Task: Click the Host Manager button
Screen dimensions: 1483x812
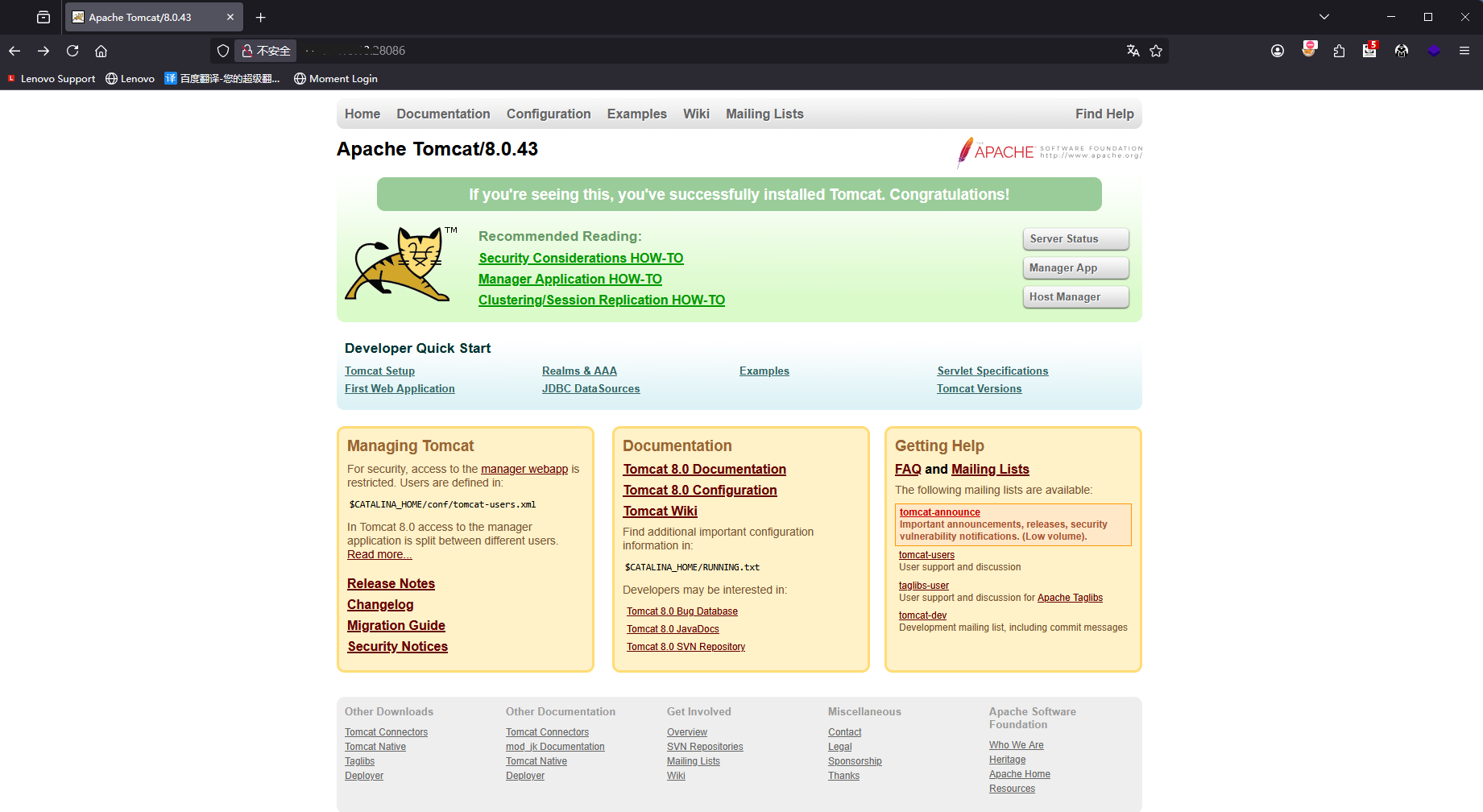Action: [x=1076, y=297]
